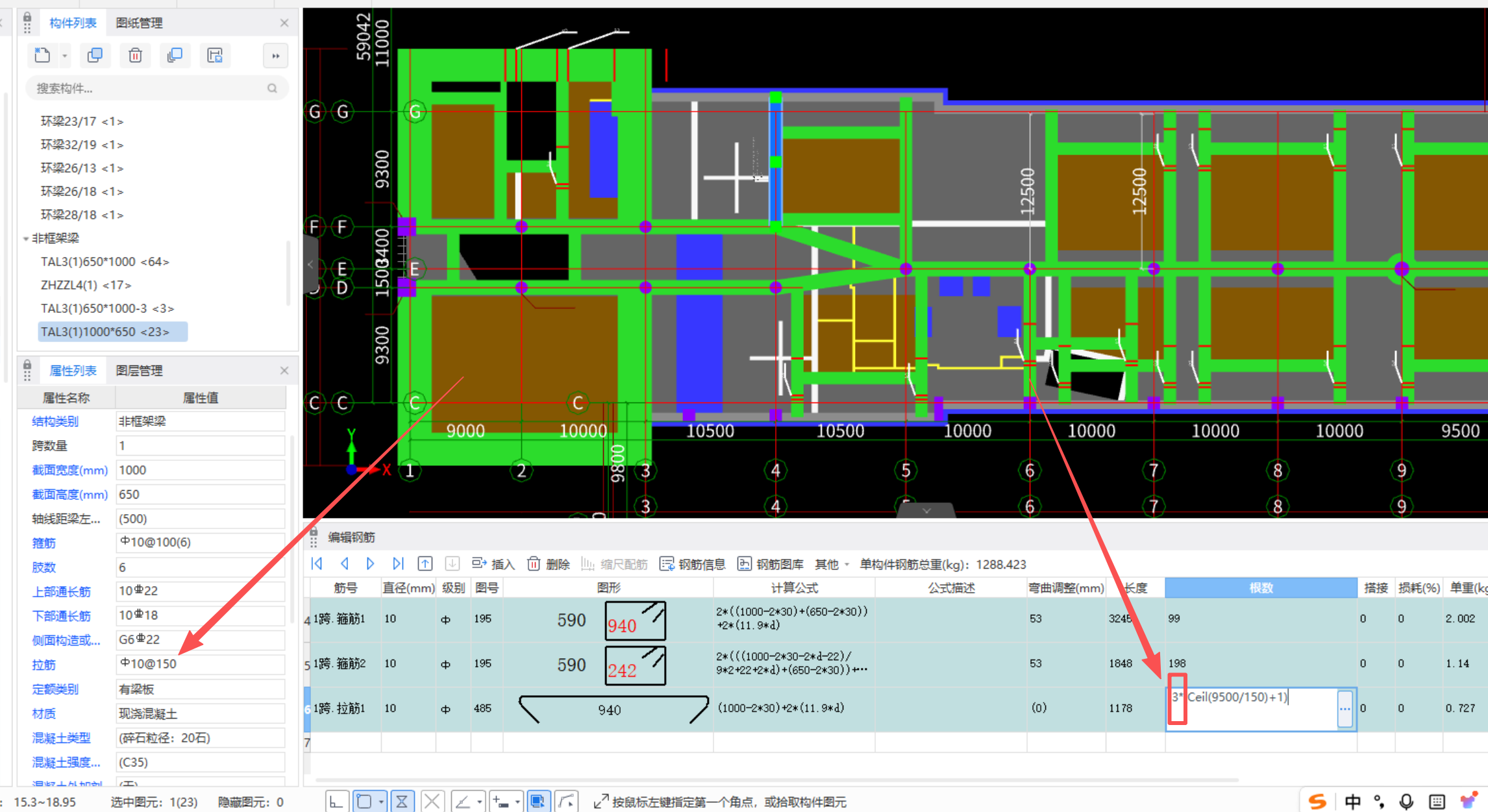This screenshot has width=1488, height=812.
Task: Select TAL3(1)650*1000 <64> component
Action: click(x=105, y=262)
